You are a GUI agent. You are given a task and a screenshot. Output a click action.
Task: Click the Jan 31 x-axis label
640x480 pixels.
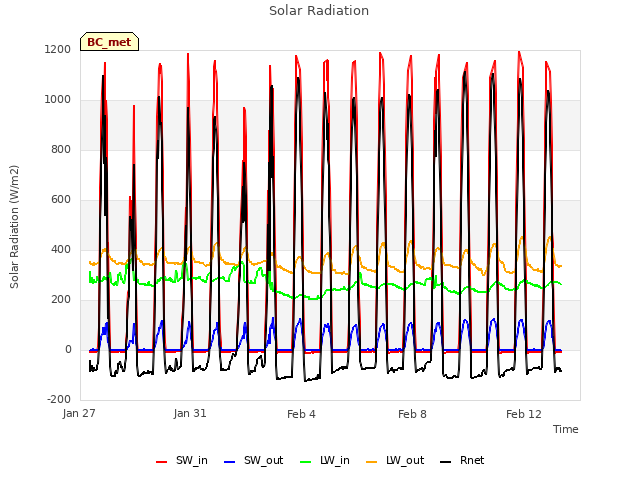[190, 413]
